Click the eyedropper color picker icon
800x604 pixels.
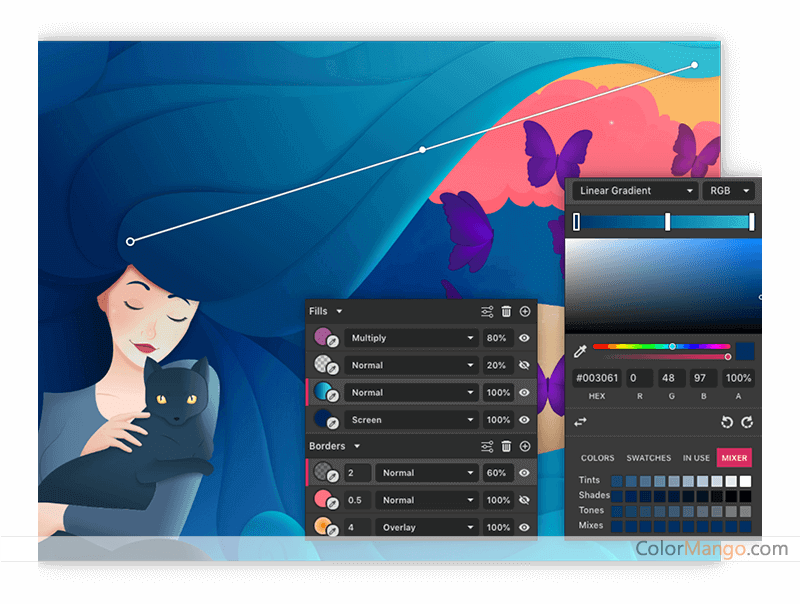tap(579, 352)
